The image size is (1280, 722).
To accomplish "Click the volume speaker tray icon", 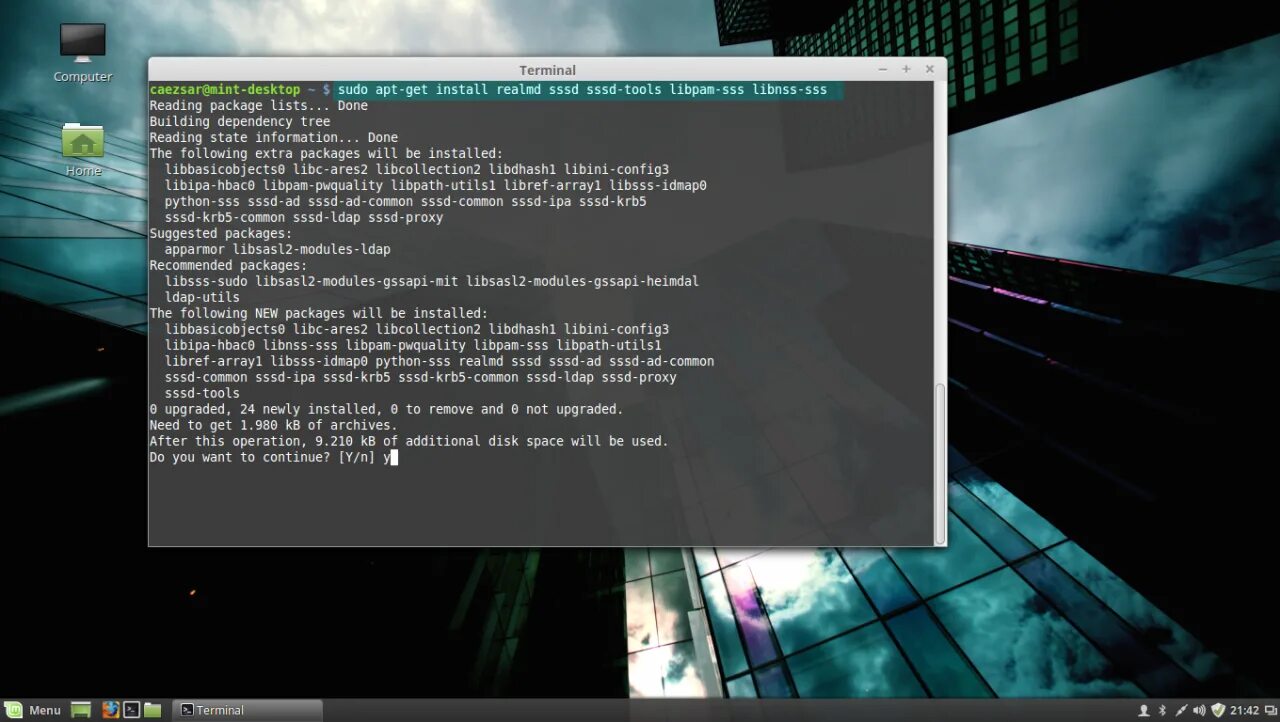I will [x=1199, y=711].
